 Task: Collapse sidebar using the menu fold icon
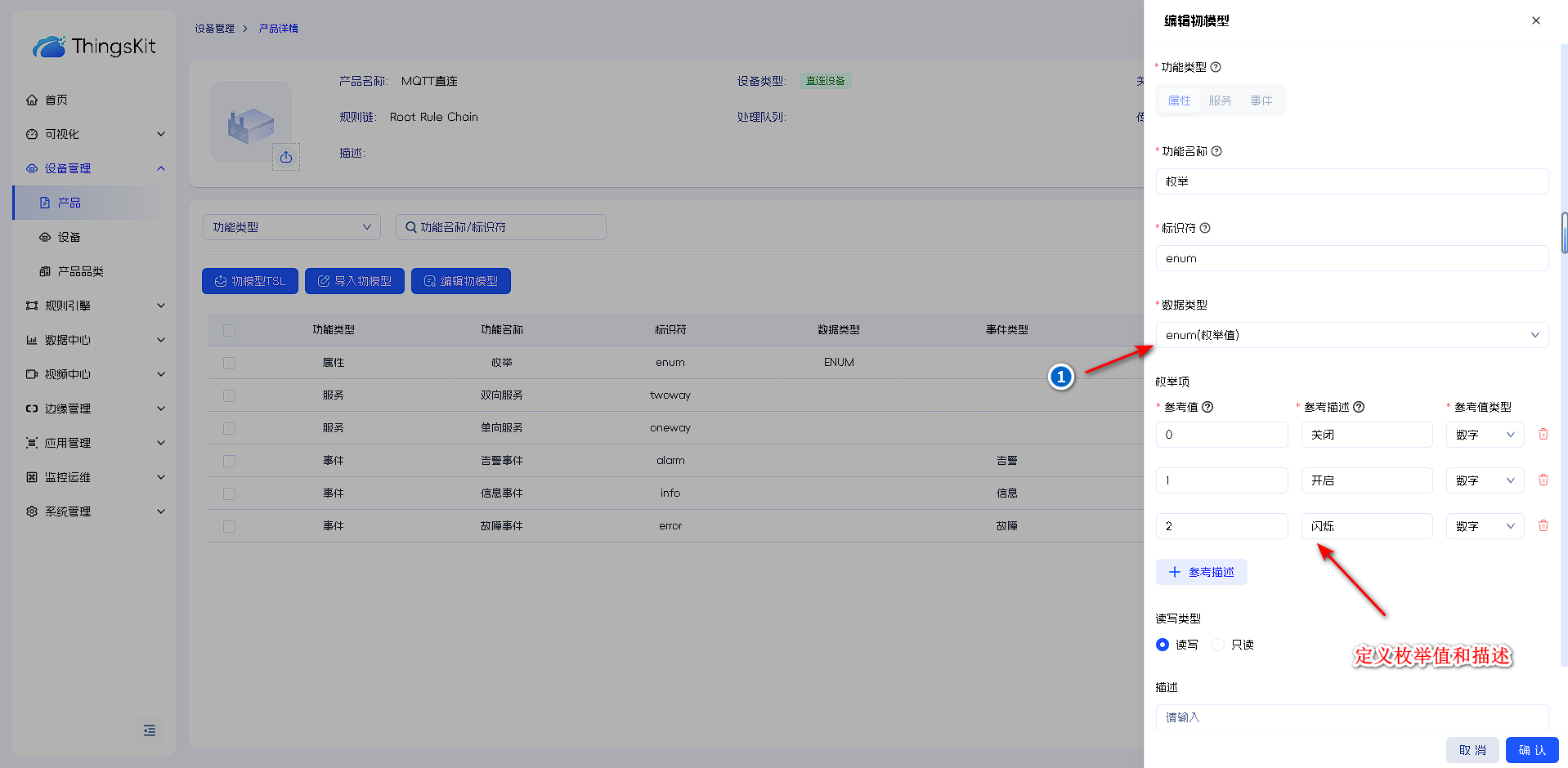coord(150,730)
